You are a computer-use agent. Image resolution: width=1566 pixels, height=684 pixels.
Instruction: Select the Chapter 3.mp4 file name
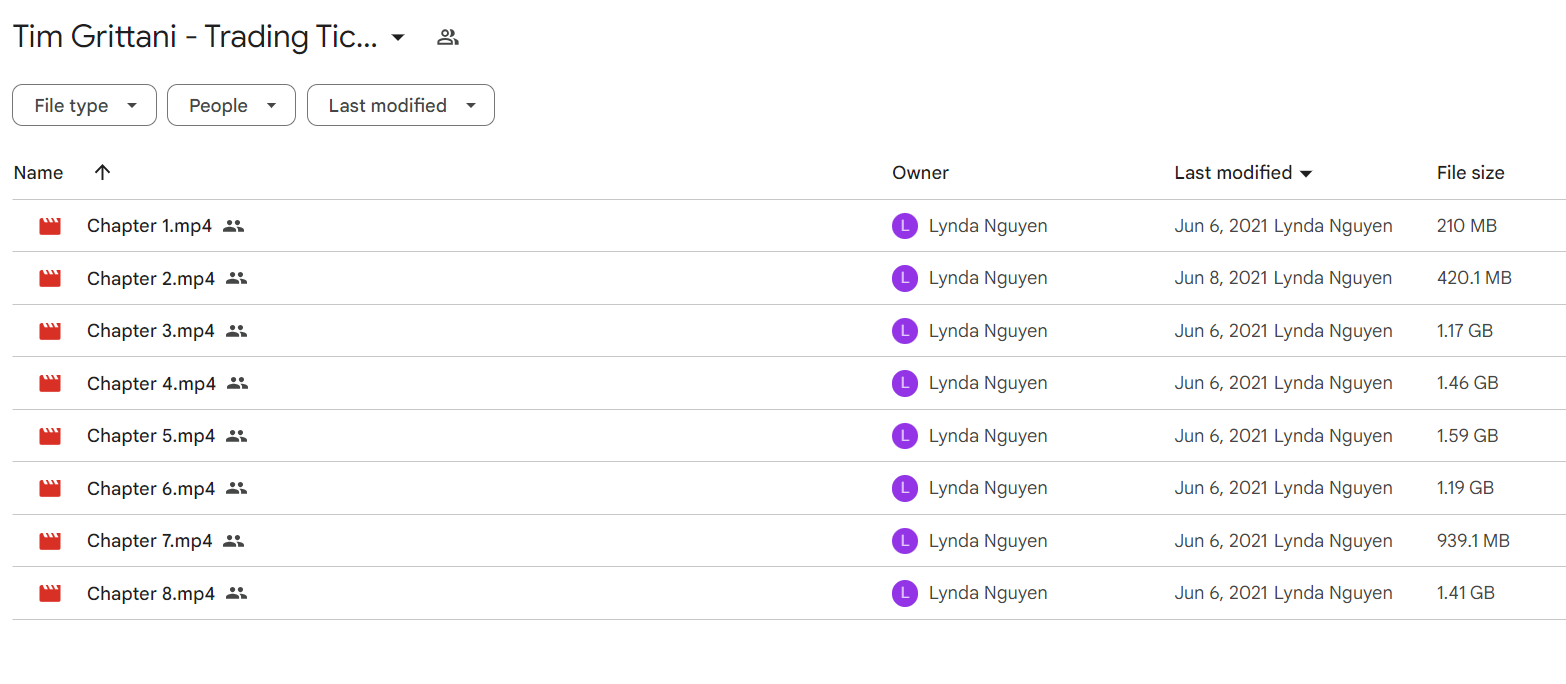coord(151,331)
